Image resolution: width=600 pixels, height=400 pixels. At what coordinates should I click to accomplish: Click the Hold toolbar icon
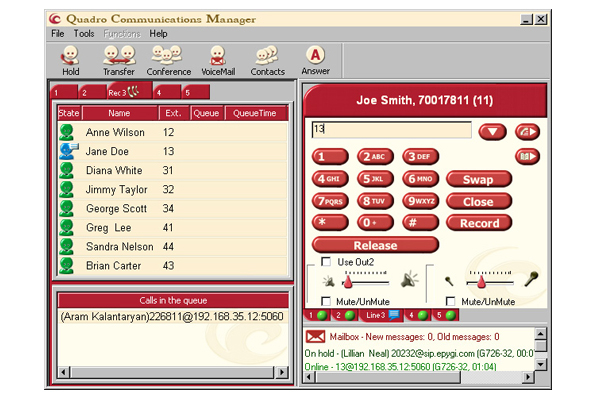[71, 60]
